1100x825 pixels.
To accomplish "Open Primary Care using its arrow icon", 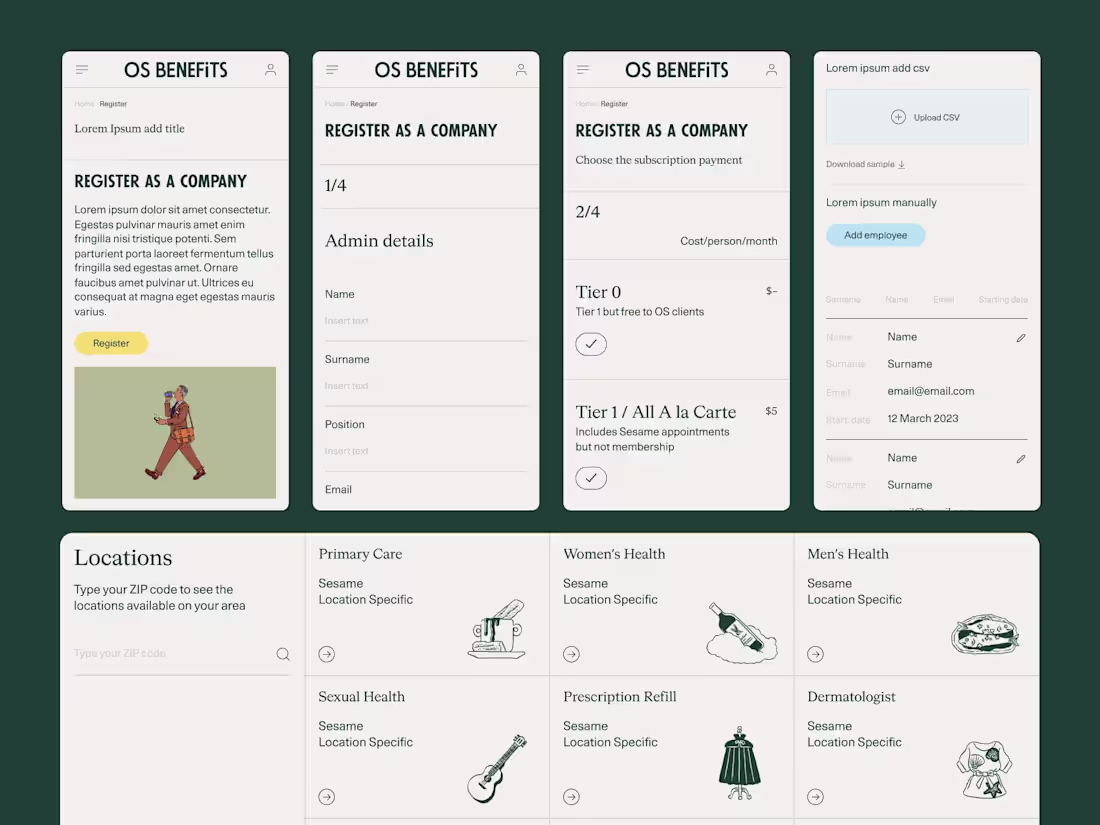I will [326, 654].
